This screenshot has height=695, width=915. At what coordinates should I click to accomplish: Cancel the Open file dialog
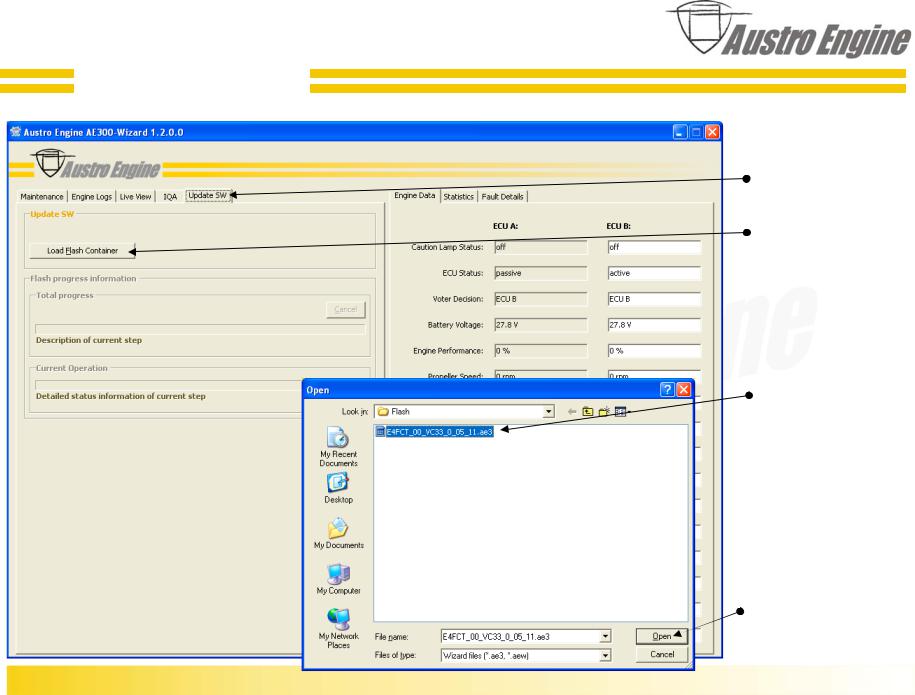click(662, 654)
